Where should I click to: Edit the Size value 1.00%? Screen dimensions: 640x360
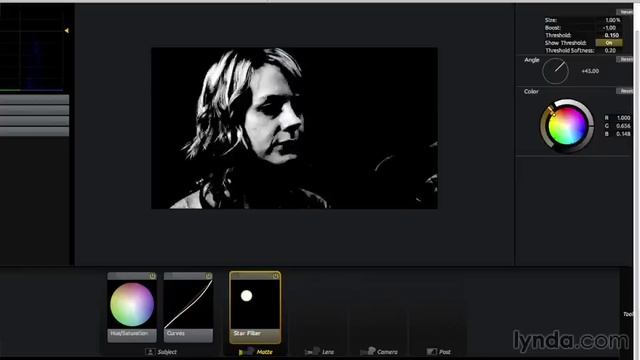pos(612,20)
